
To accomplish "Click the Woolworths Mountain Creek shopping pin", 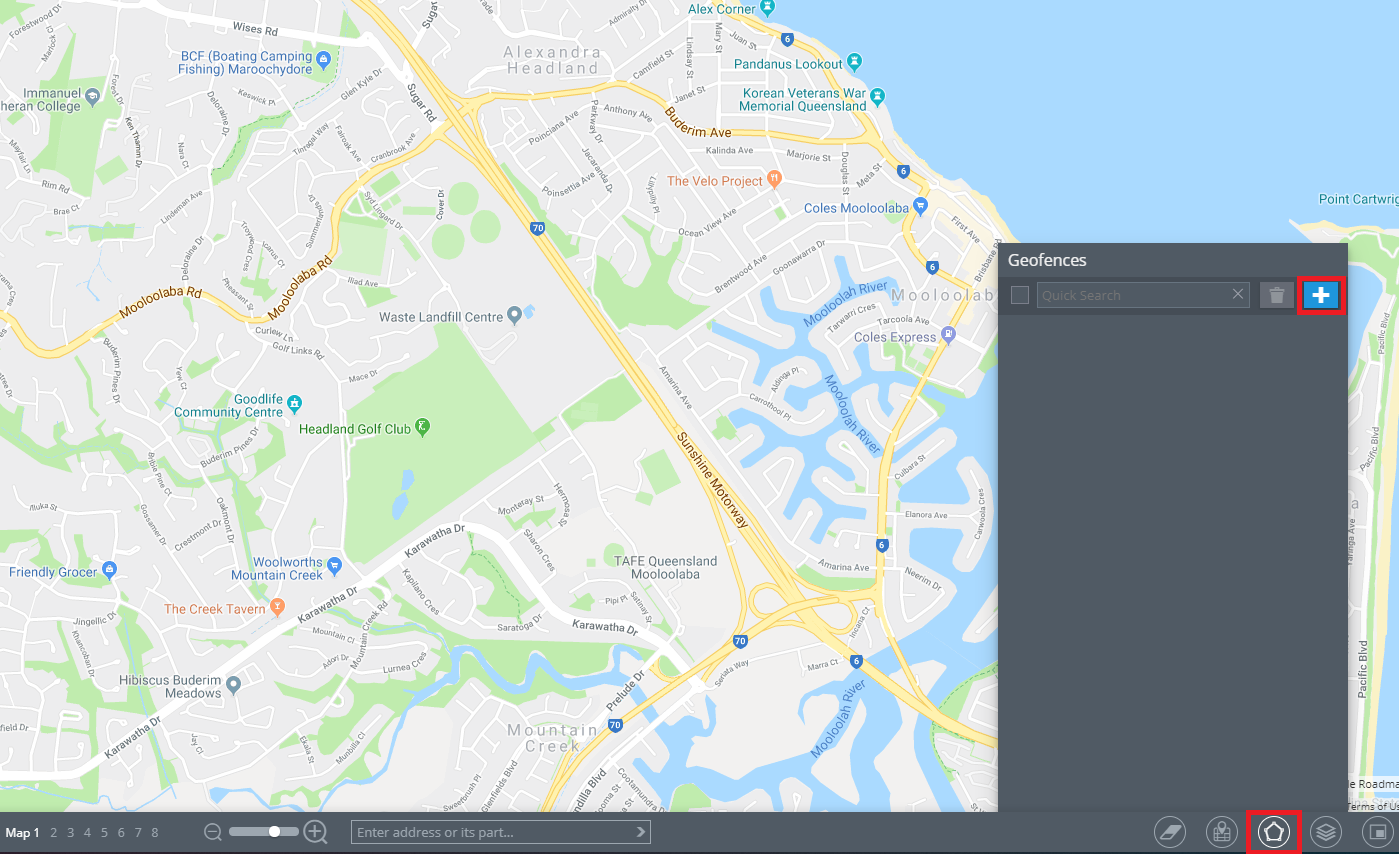I will [334, 567].
